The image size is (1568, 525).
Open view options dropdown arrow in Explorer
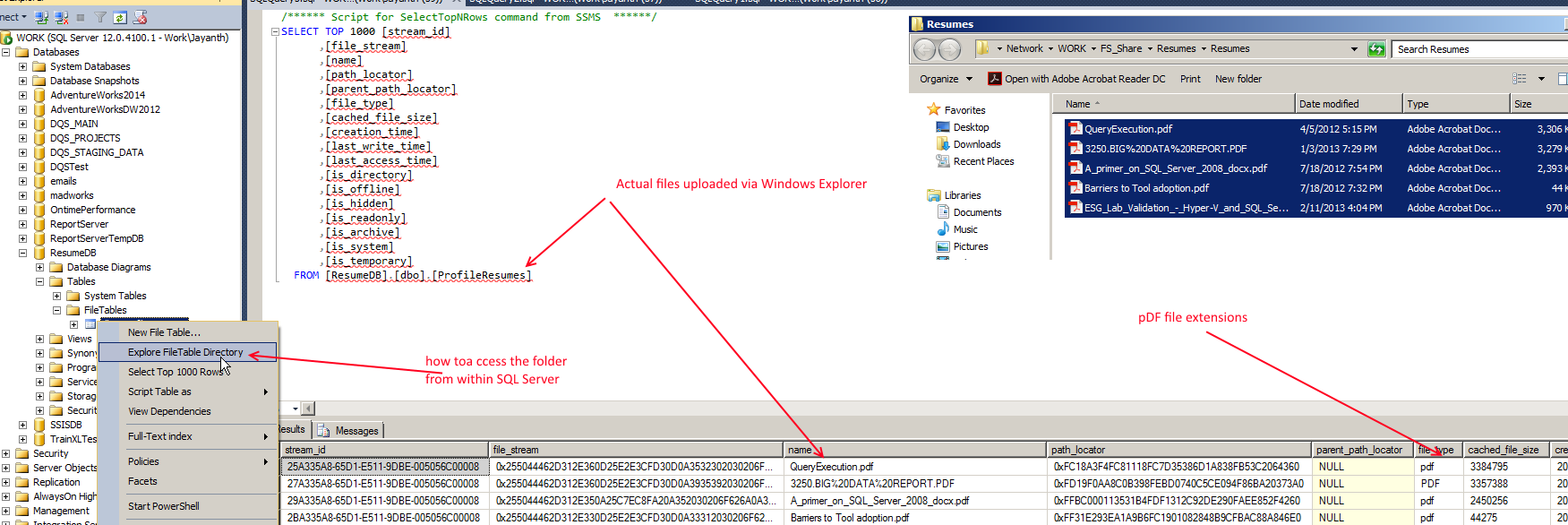(1541, 79)
